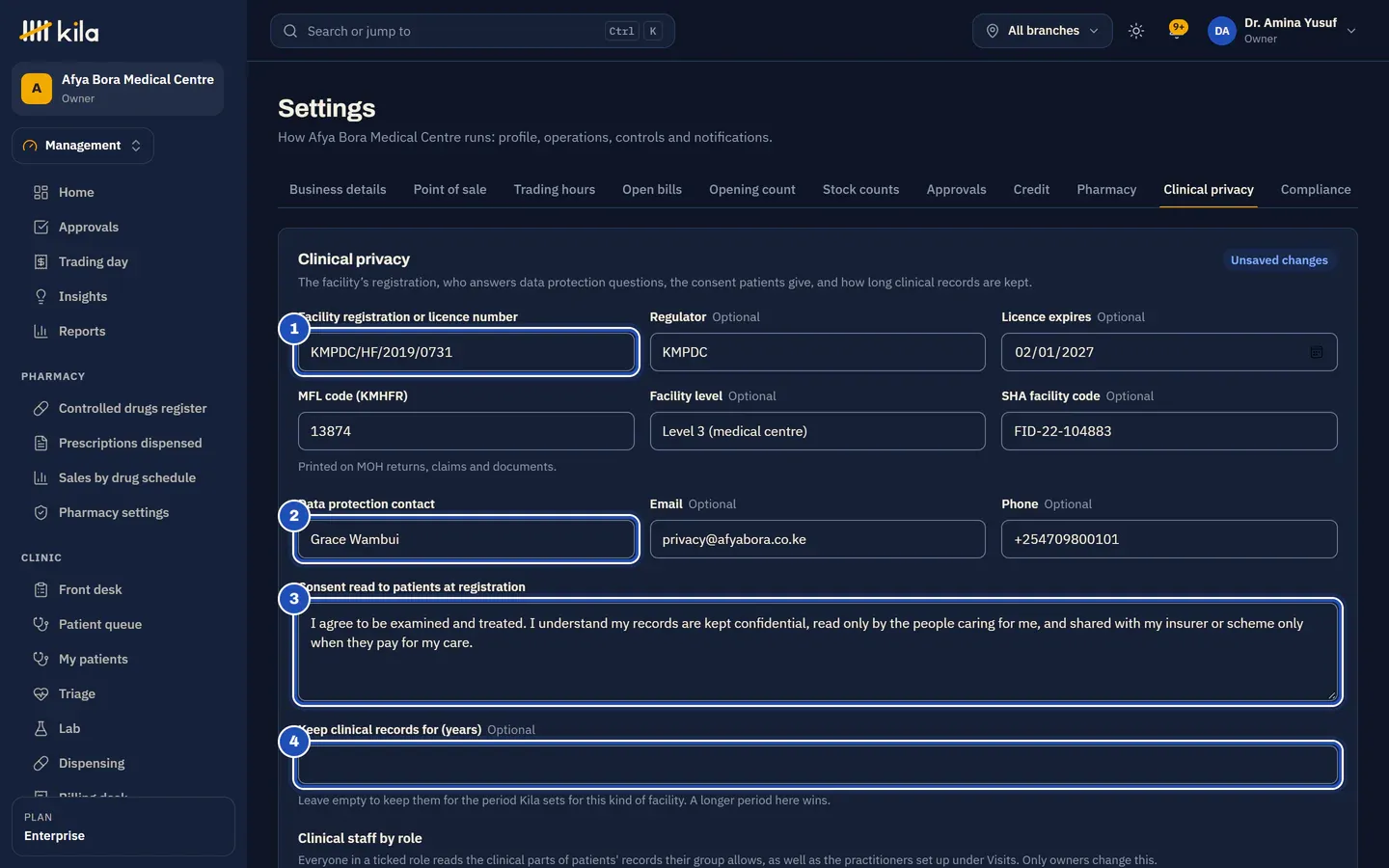
Task: Expand the All branches dropdown
Action: (x=1042, y=31)
